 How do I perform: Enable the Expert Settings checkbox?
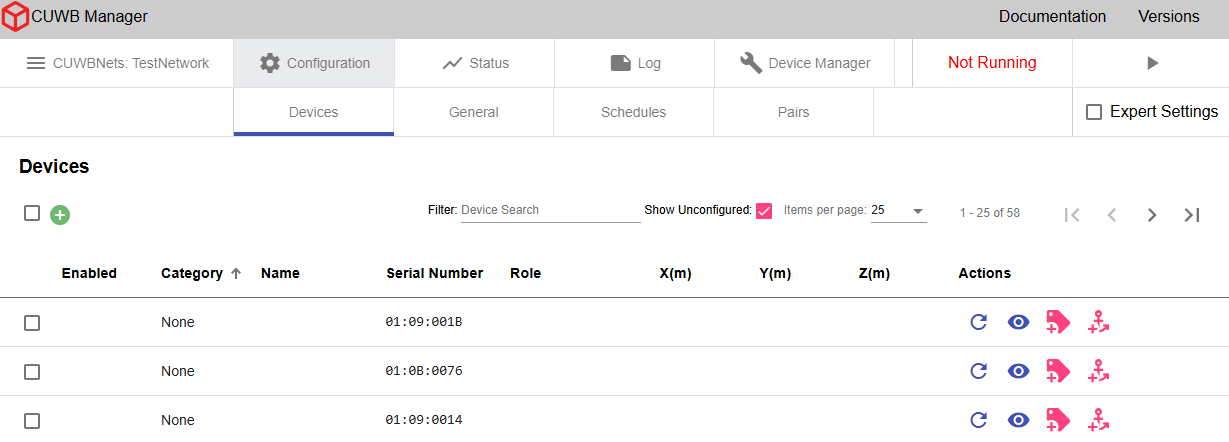click(x=1094, y=112)
